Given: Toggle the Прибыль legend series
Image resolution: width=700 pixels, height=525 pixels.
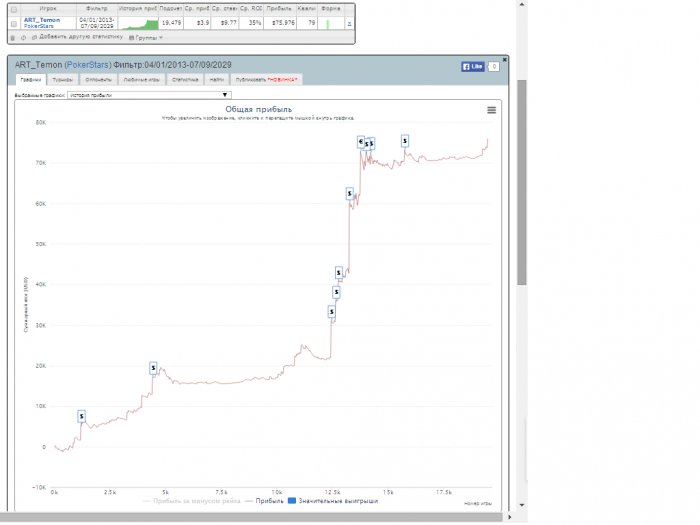Looking at the screenshot, I should click(264, 501).
